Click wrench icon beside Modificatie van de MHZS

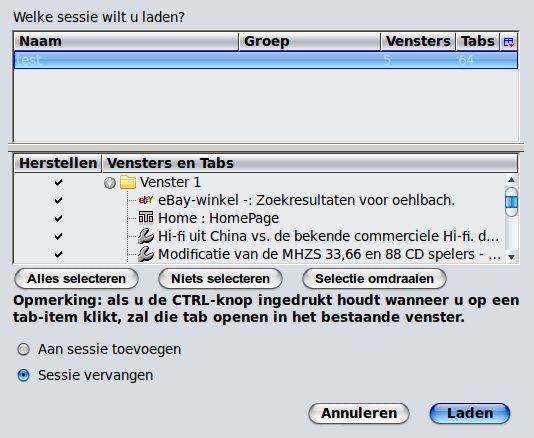coord(146,254)
